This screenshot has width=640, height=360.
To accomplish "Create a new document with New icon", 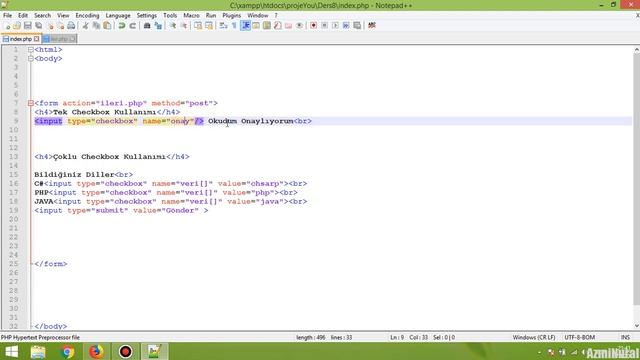I will 7,26.
